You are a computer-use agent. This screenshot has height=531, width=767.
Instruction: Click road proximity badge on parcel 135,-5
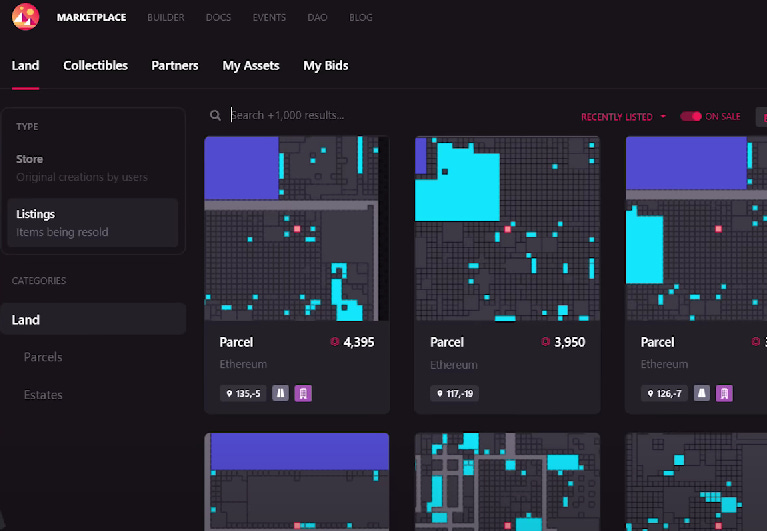click(x=280, y=393)
